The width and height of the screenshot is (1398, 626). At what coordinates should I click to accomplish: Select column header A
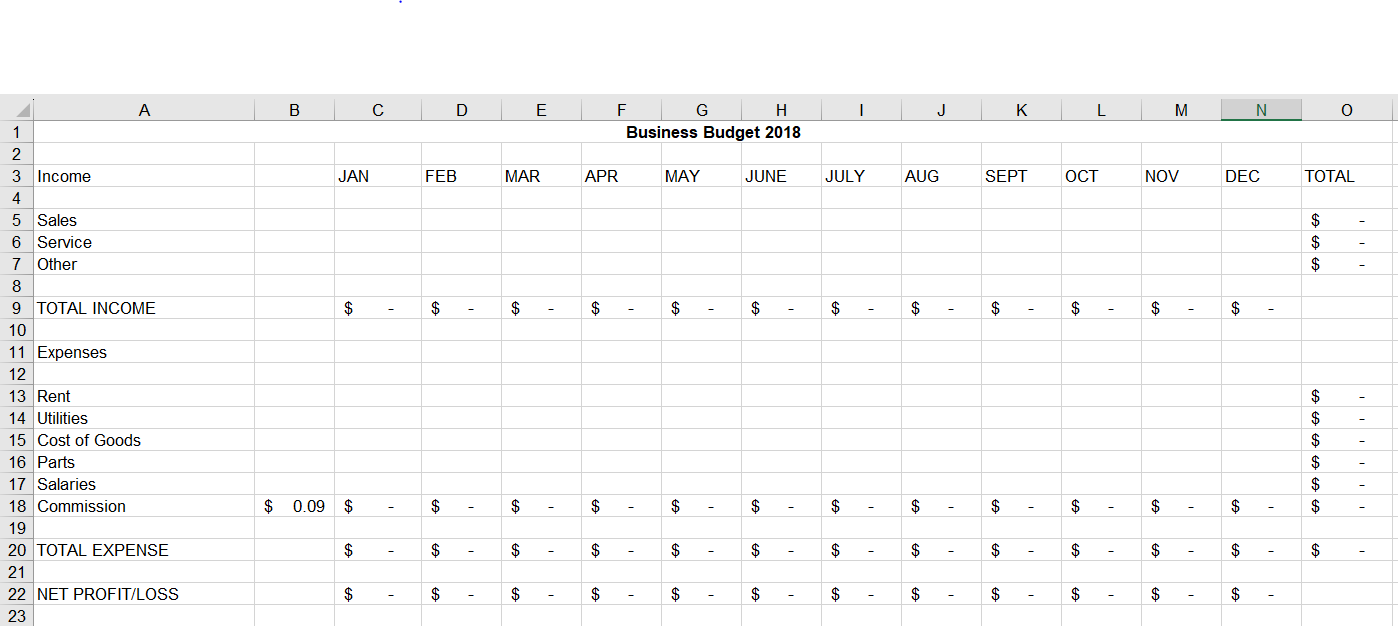coord(144,109)
